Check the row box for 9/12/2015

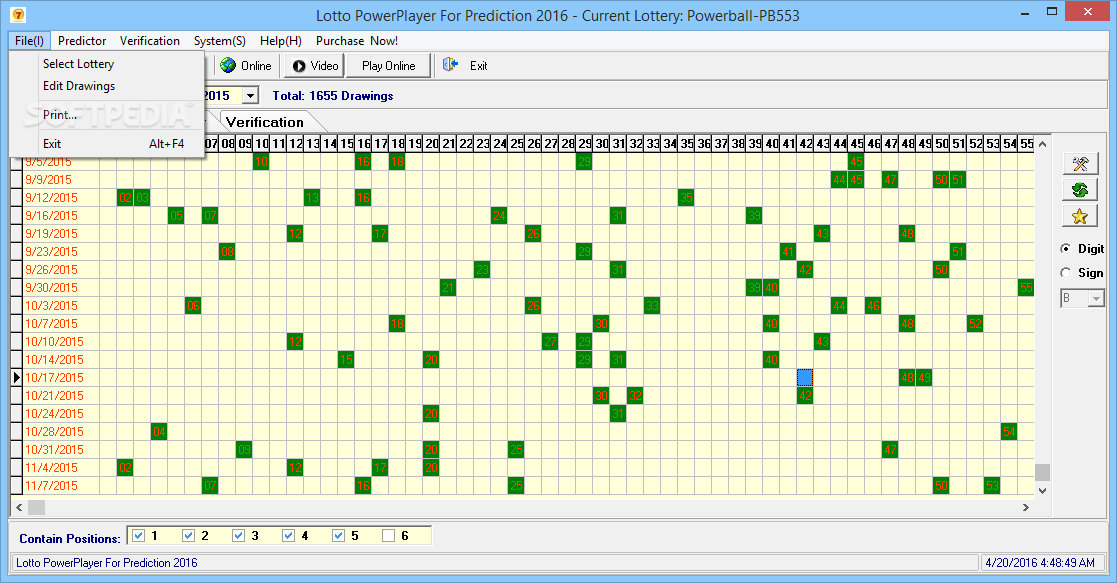(16, 197)
